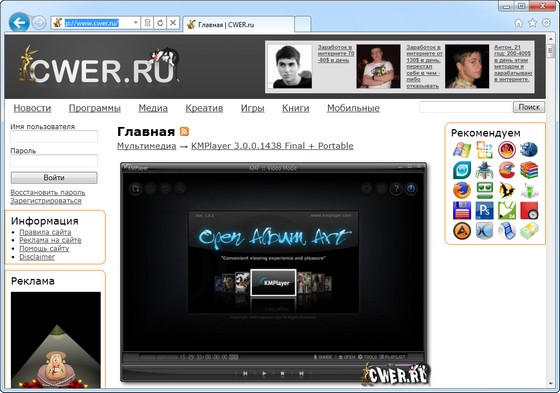Open the KMPlayer screenshot image

(x=274, y=272)
